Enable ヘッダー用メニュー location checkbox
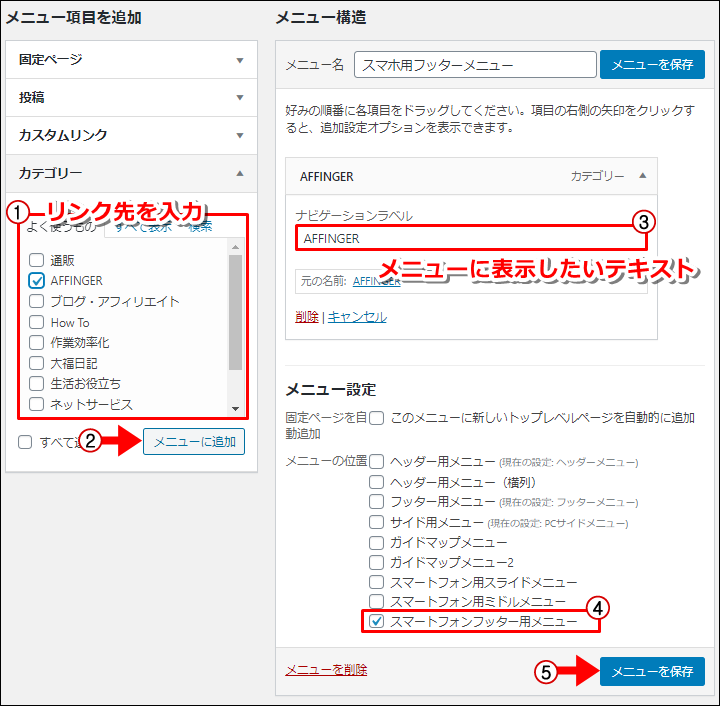This screenshot has height=706, width=720. pos(377,462)
